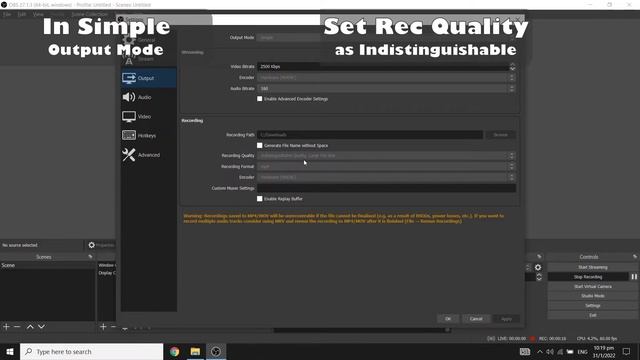
Task: Switch to OBS in the taskbar
Action: tap(216, 351)
